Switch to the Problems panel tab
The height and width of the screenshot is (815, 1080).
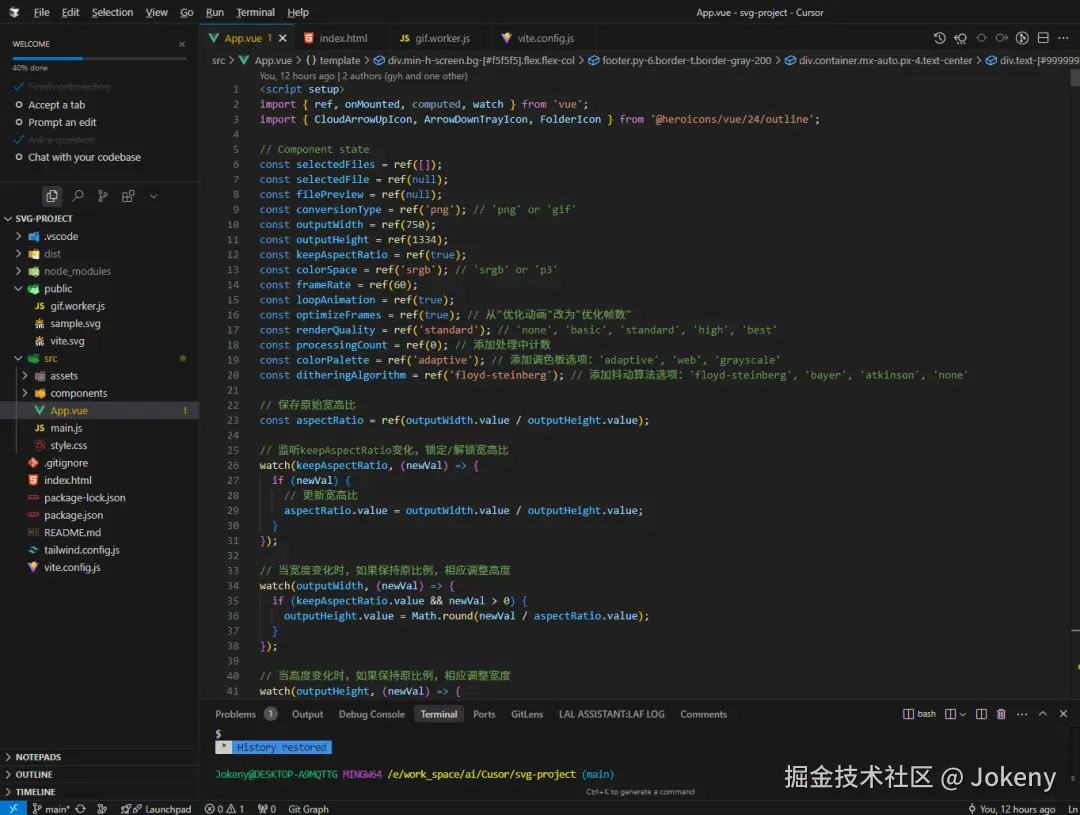(236, 714)
